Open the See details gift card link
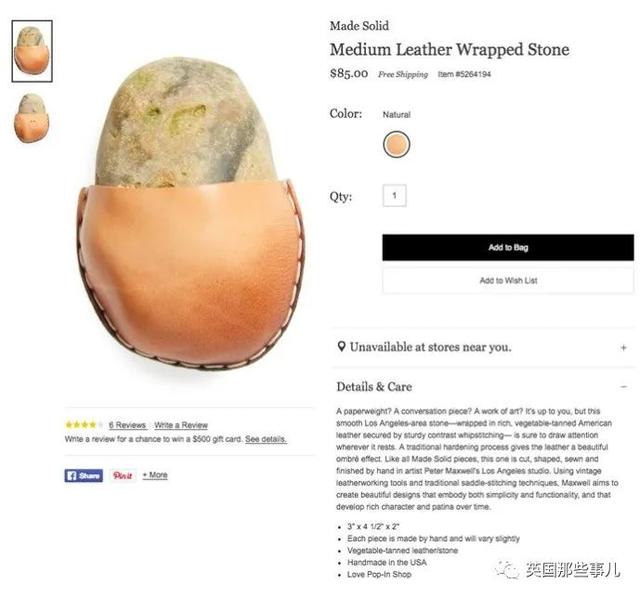640x597 pixels. click(x=266, y=439)
